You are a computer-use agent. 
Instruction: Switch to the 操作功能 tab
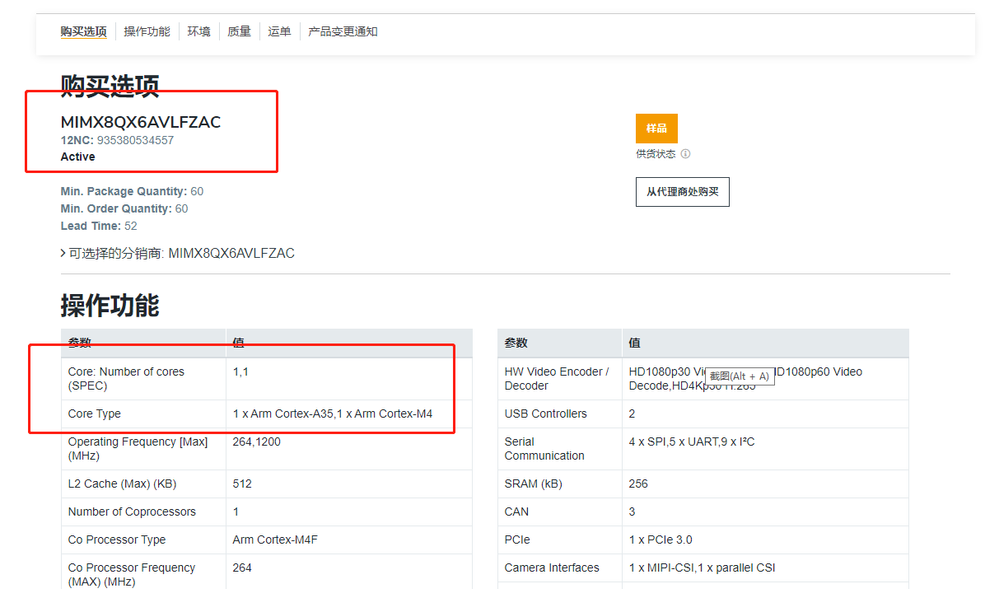147,31
